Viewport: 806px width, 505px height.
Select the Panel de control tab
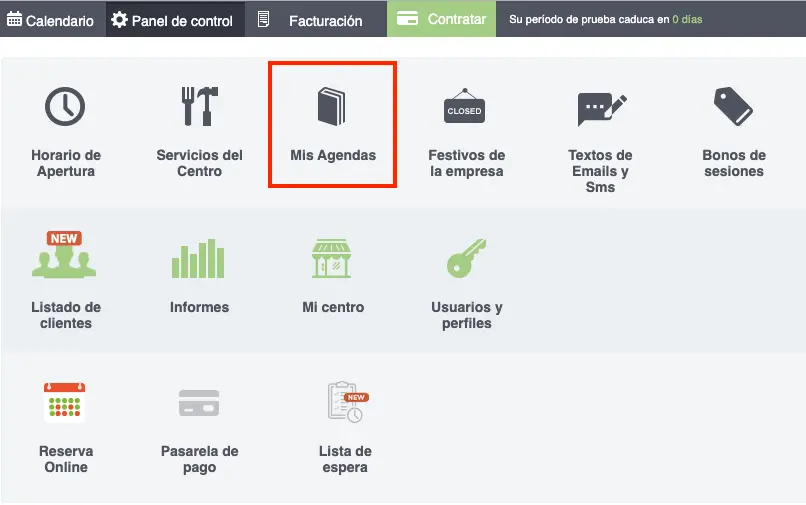[x=175, y=20]
